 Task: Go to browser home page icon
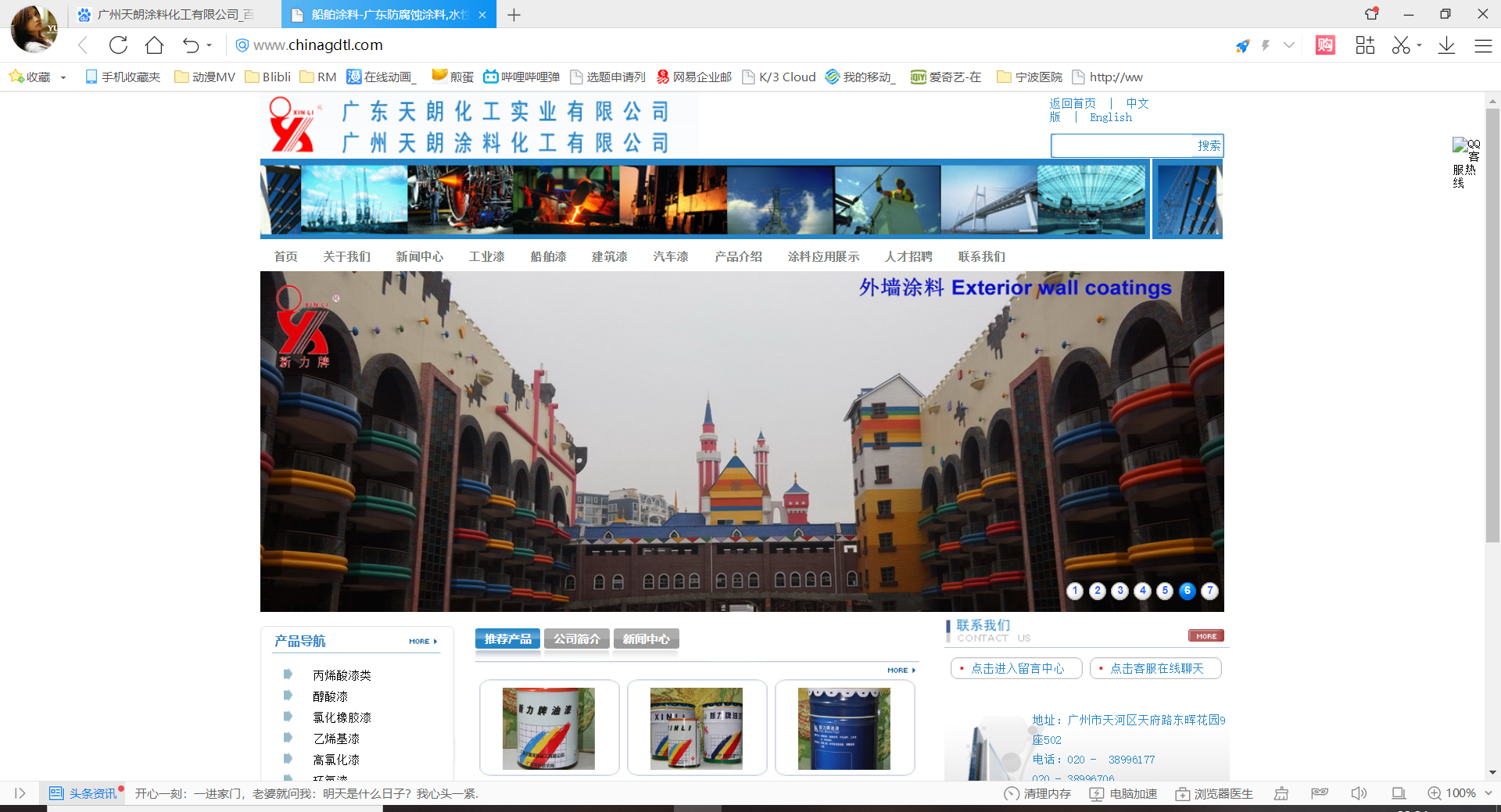[154, 45]
